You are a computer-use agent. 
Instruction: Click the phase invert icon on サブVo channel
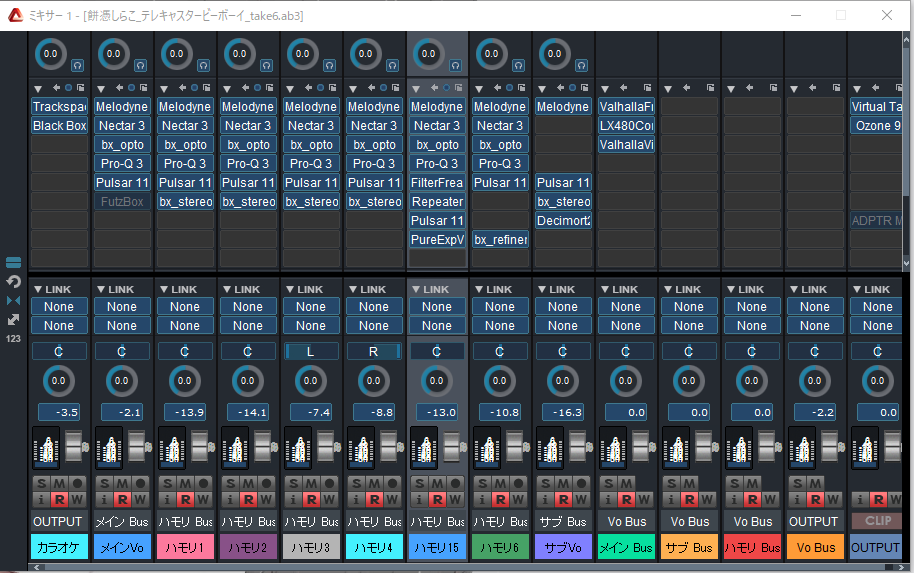coord(581,65)
